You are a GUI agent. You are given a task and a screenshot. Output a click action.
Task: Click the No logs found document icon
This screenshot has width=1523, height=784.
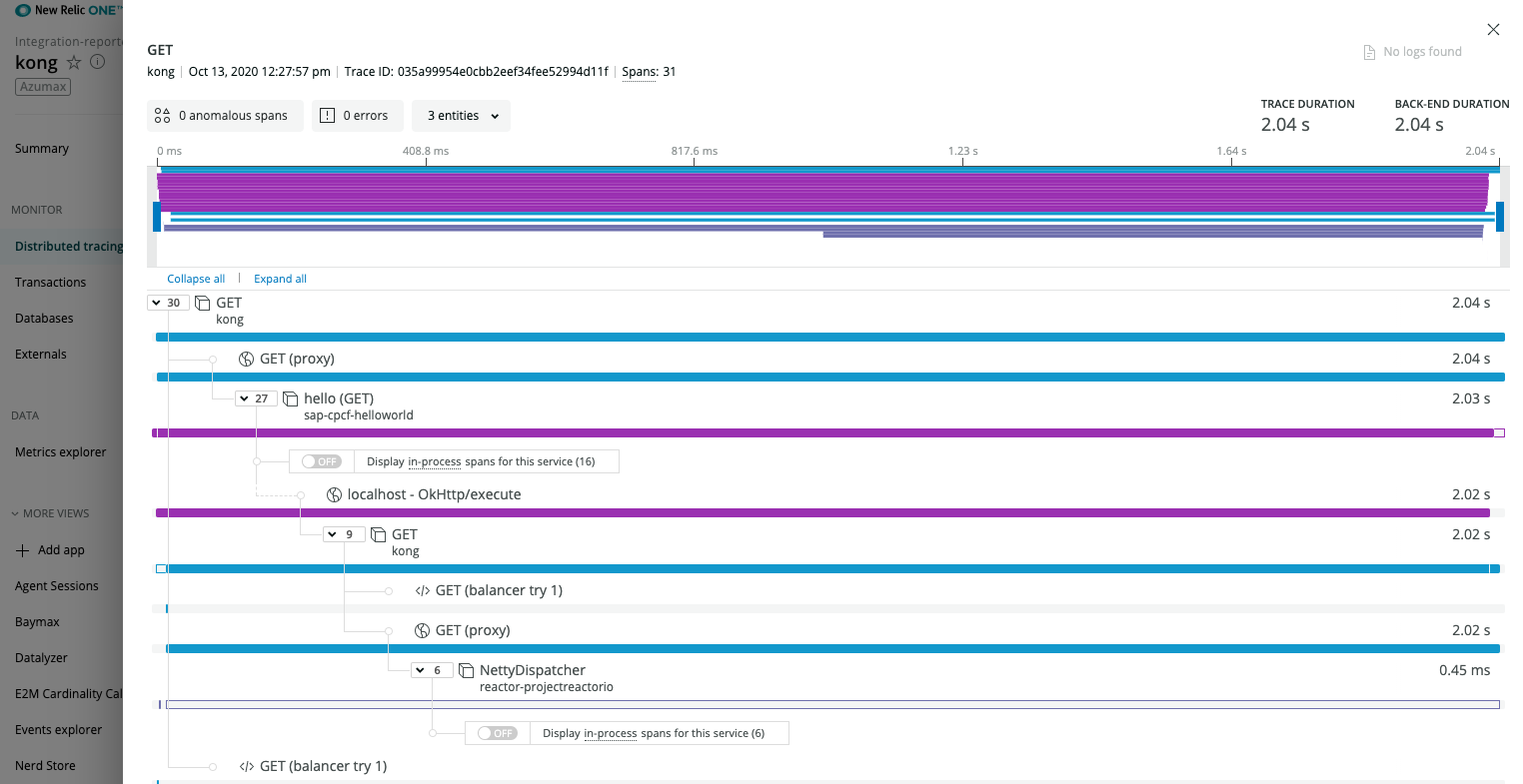(1369, 52)
